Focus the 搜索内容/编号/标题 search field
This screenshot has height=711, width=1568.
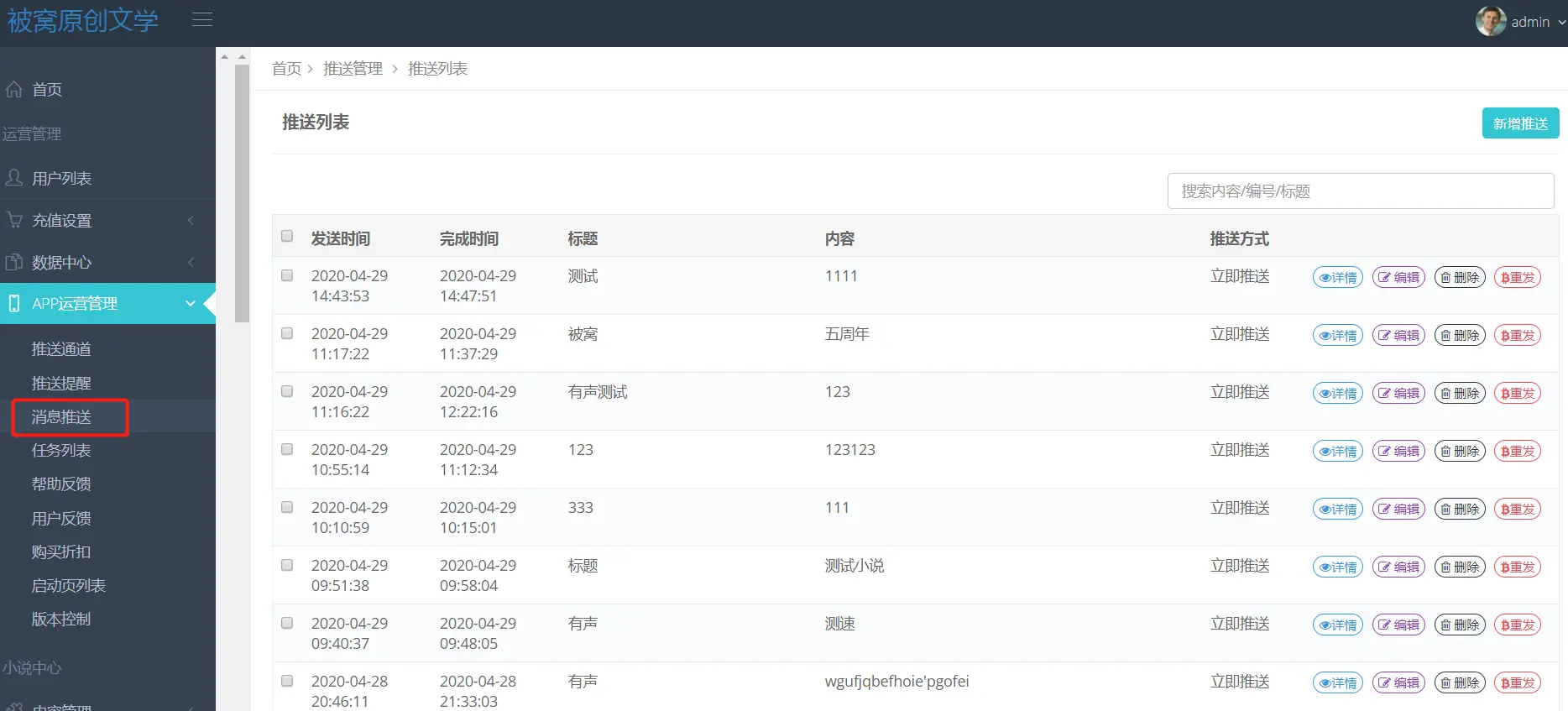point(1361,191)
